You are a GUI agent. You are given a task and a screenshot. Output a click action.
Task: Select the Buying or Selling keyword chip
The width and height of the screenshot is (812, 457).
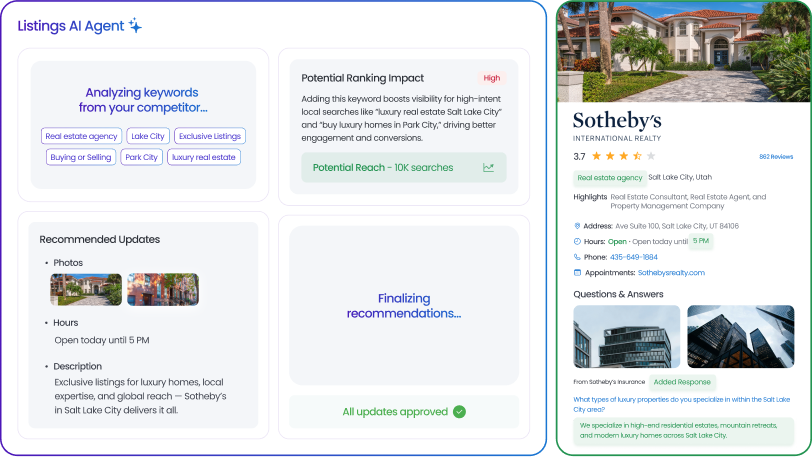81,157
